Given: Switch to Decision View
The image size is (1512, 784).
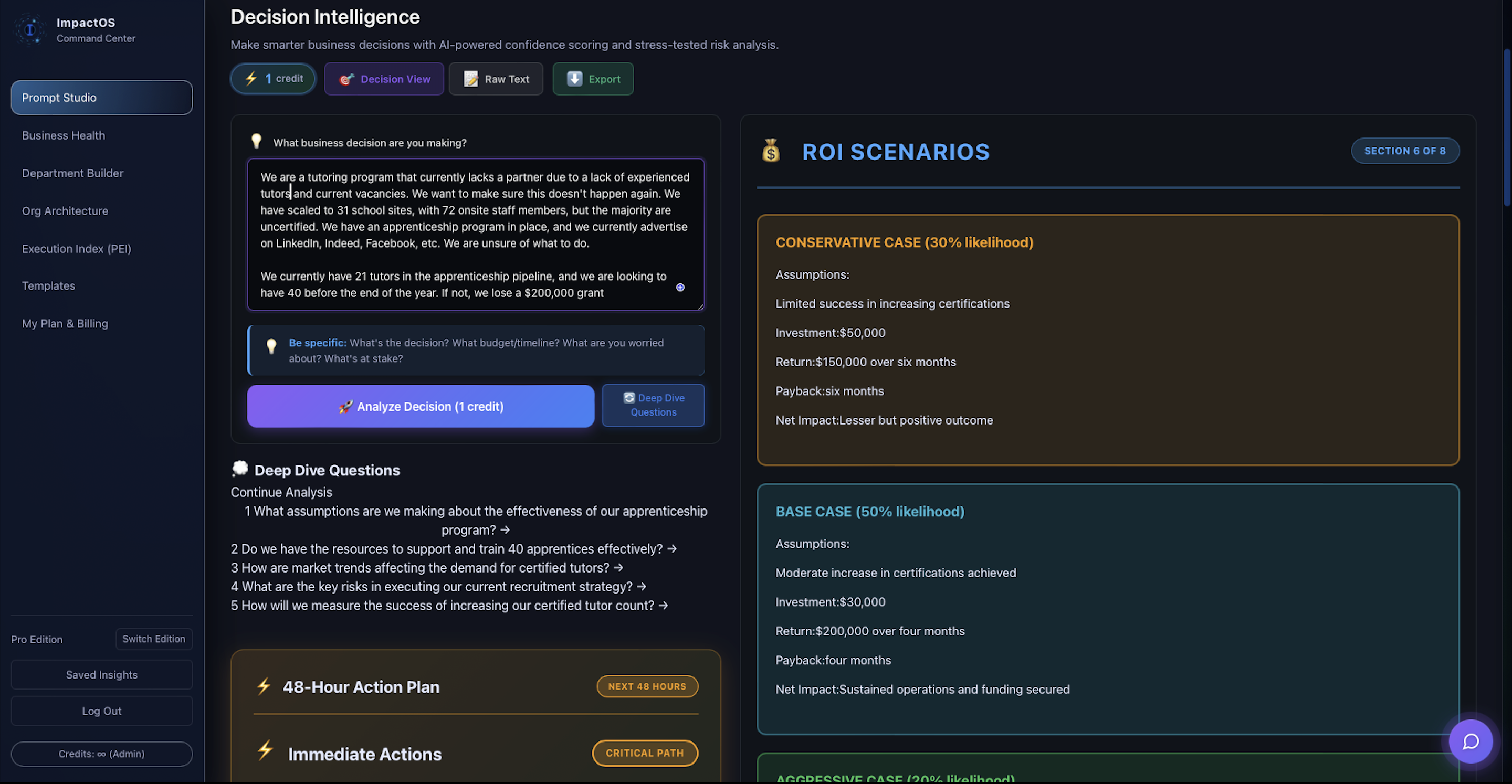Looking at the screenshot, I should (384, 79).
